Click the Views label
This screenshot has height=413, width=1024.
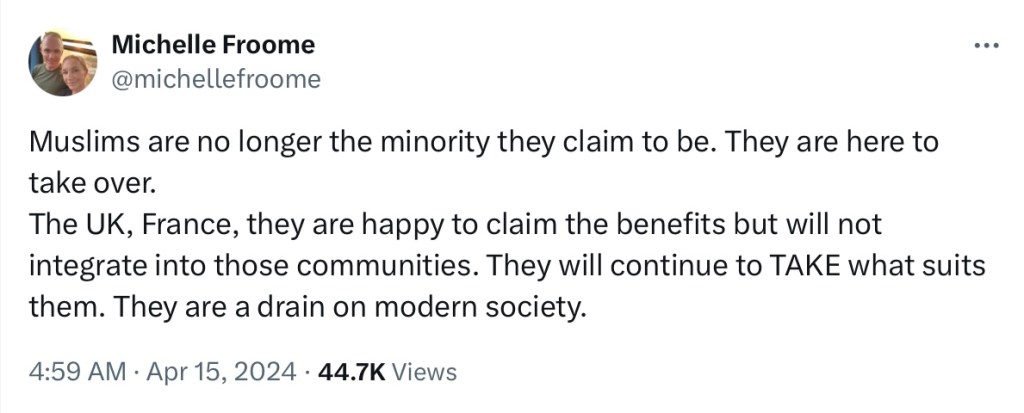click(x=424, y=373)
